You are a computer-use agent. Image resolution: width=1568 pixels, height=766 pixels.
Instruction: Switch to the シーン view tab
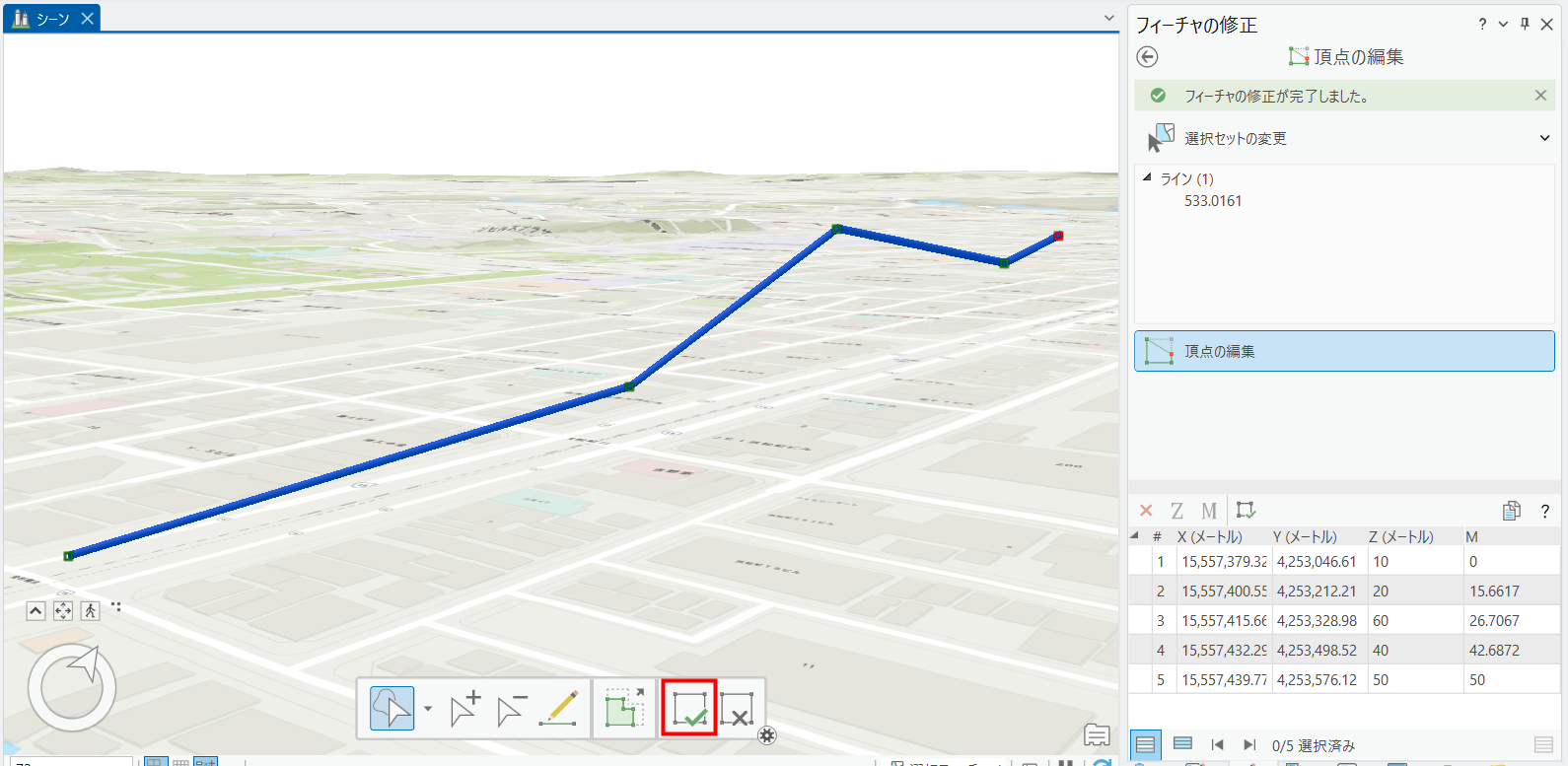51,19
